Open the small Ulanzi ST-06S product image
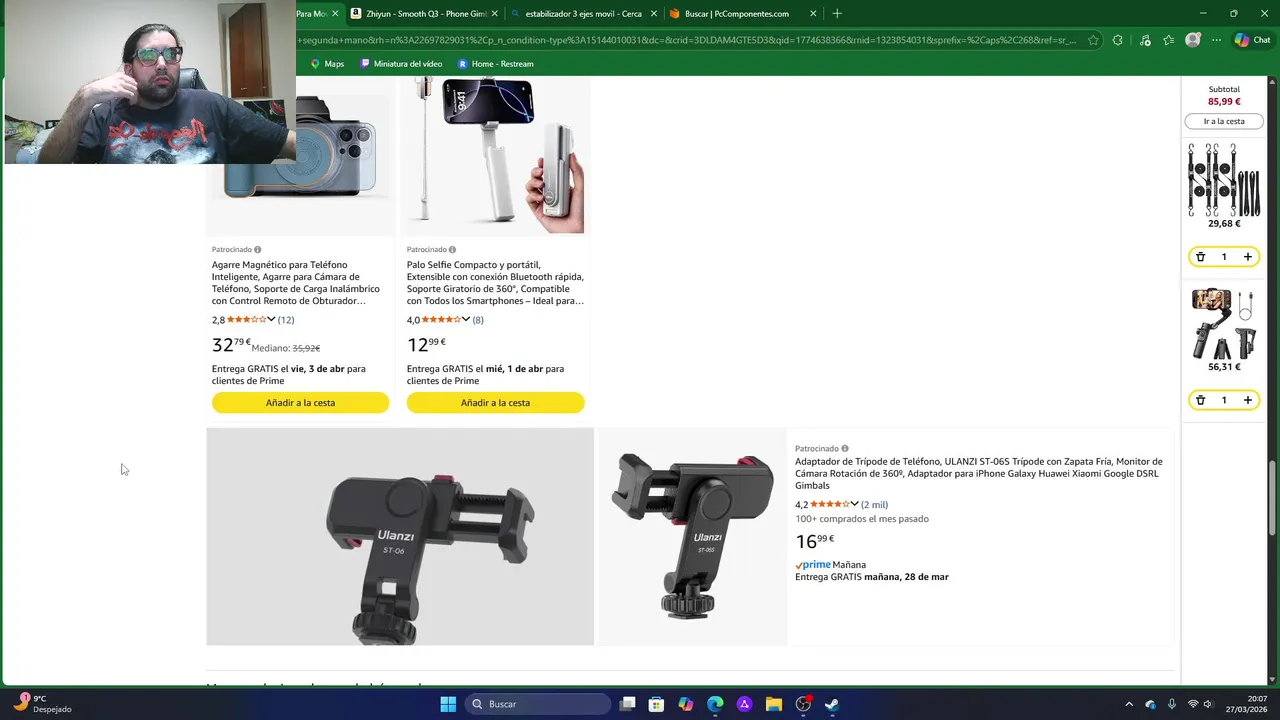Viewport: 1280px width, 720px height. click(x=693, y=537)
